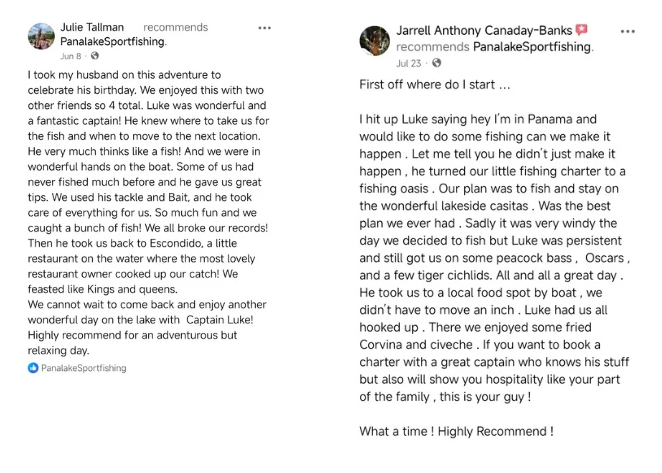Click the Jul 23 post date
Image resolution: width=662 pixels, height=473 pixels.
pos(408,62)
